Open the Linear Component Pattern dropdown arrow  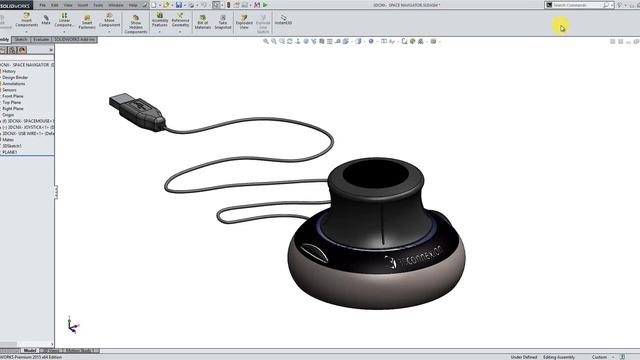point(64,31)
